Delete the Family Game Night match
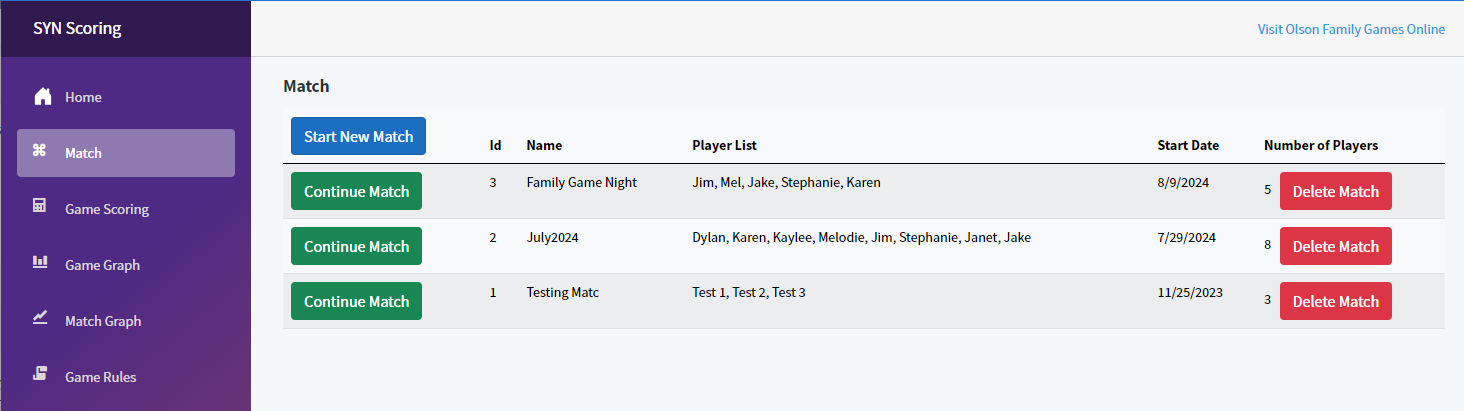The width and height of the screenshot is (1464, 411). [x=1335, y=191]
